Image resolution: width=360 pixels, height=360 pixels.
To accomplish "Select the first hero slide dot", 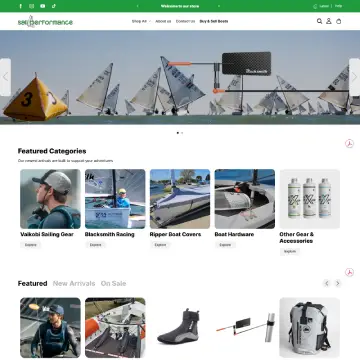I will tap(178, 133).
